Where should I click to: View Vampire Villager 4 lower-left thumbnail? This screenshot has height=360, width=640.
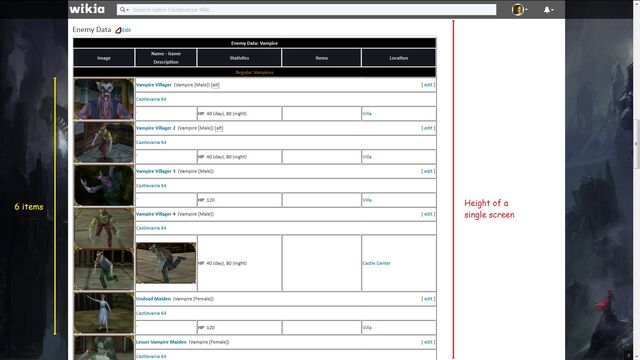pyautogui.click(x=104, y=269)
